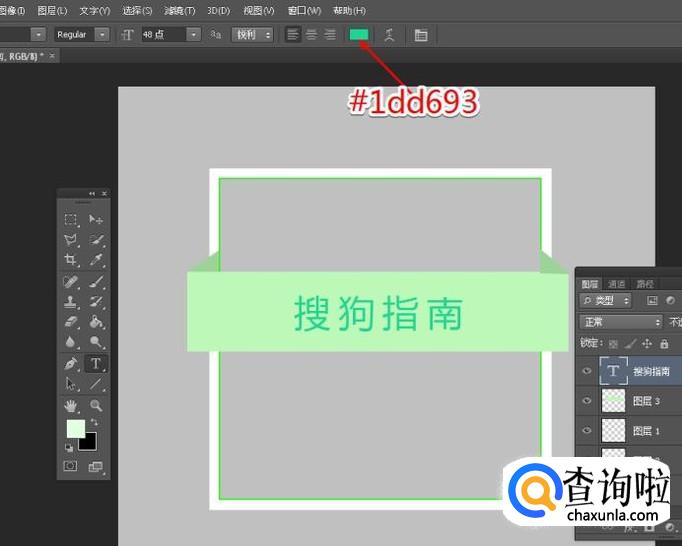Select the Paint Bucket tool
The image size is (682, 546).
[96, 322]
